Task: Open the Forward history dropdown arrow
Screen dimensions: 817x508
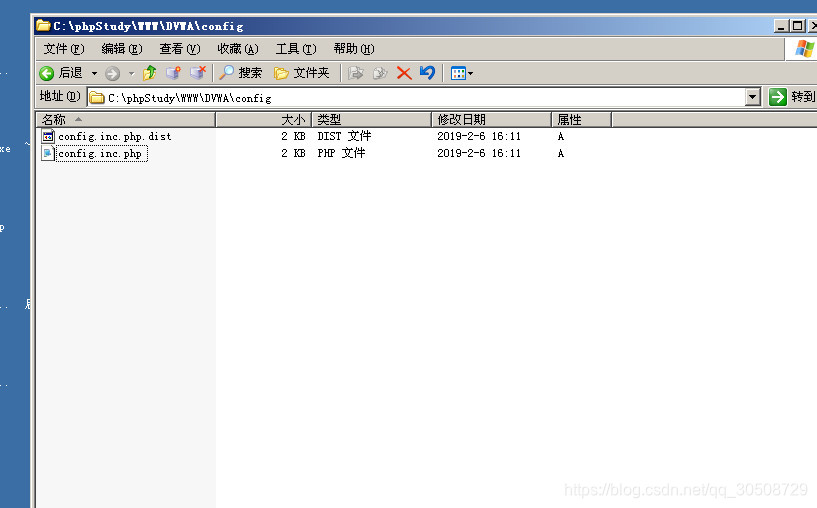Action: point(131,73)
